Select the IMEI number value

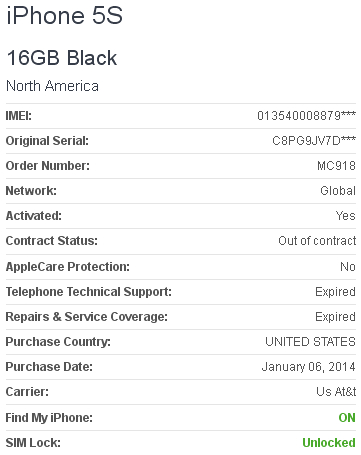(306, 116)
